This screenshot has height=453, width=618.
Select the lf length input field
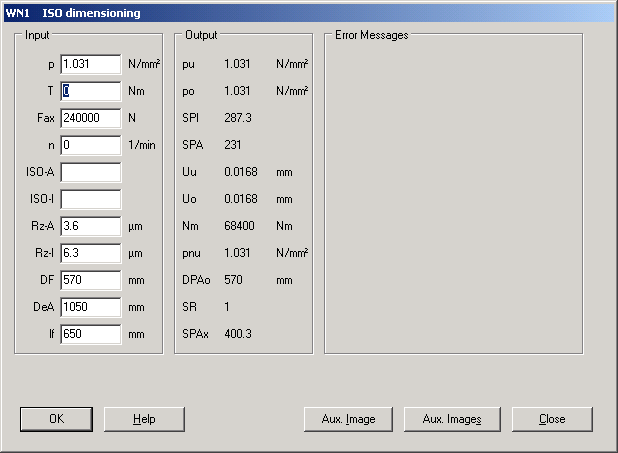[x=90, y=334]
